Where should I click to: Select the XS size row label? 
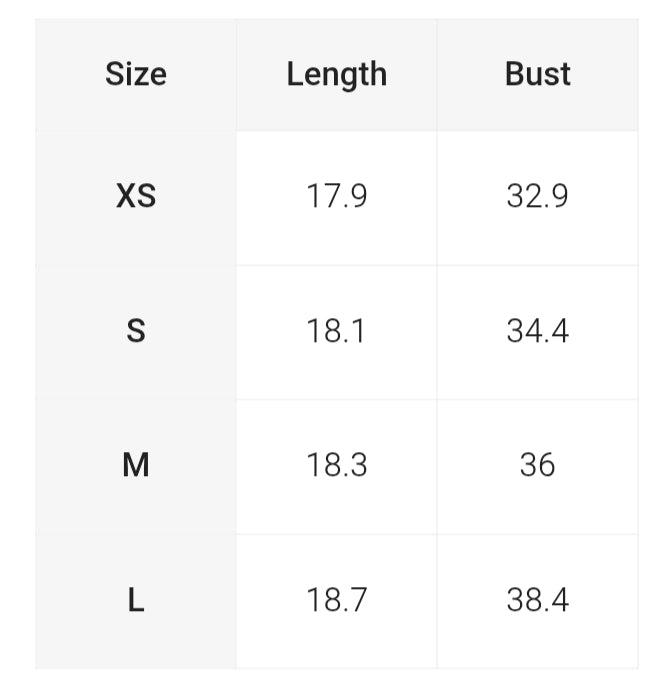point(136,196)
